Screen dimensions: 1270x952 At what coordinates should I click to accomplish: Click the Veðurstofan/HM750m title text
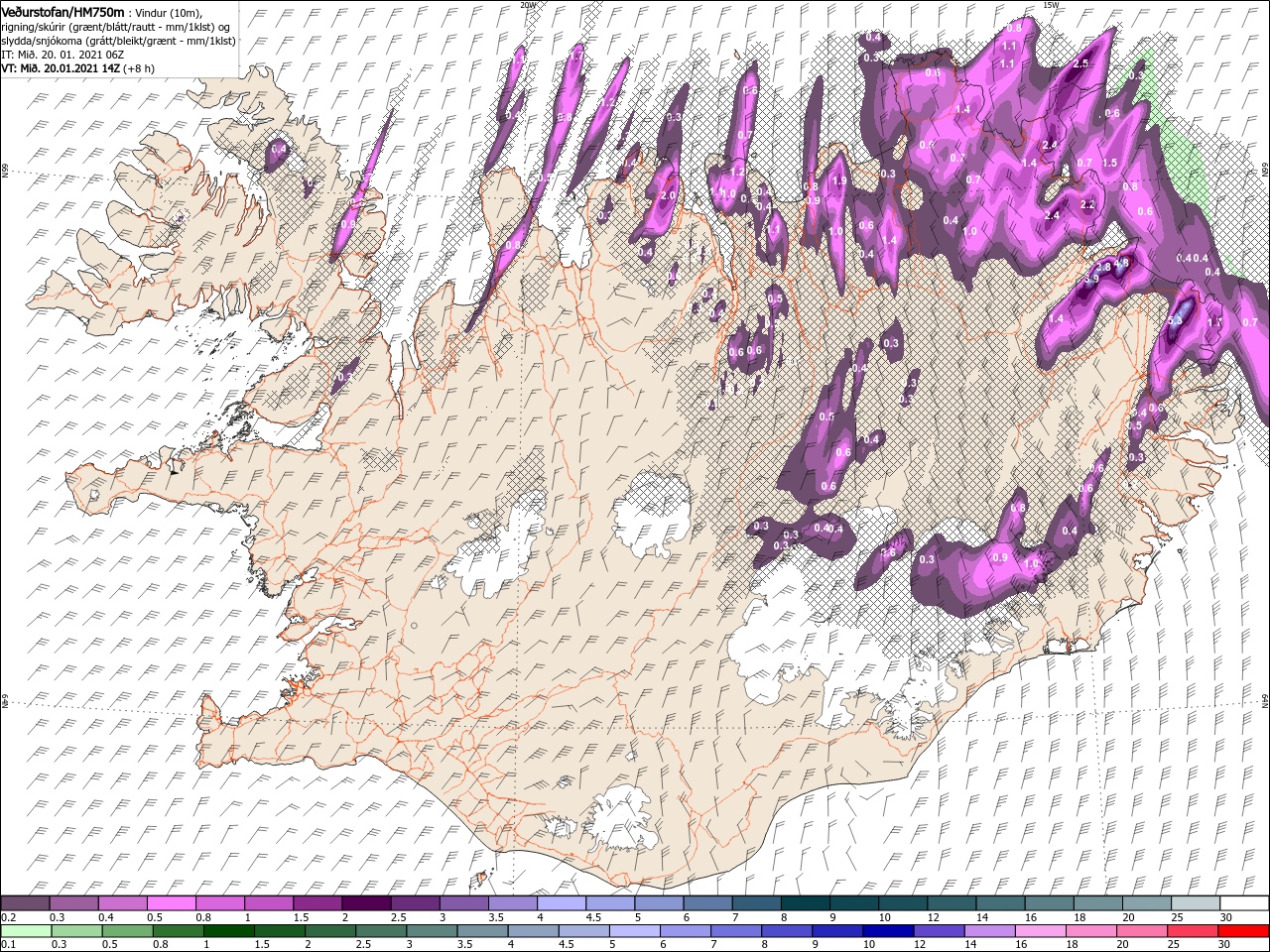(63, 11)
